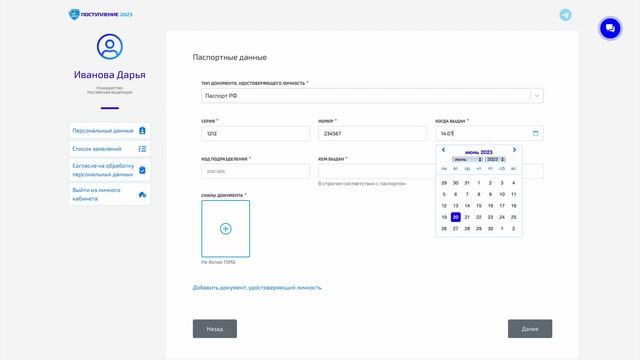Image resolution: width=640 pixels, height=360 pixels.
Task: Click the chevron of document type field
Action: pos(537,96)
